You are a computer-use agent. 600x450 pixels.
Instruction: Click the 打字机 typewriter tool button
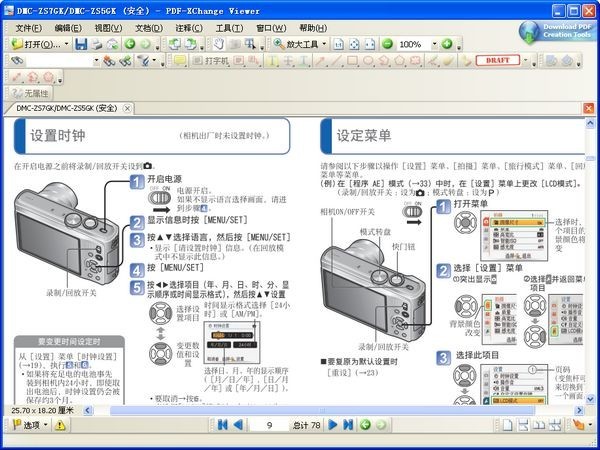(210, 60)
